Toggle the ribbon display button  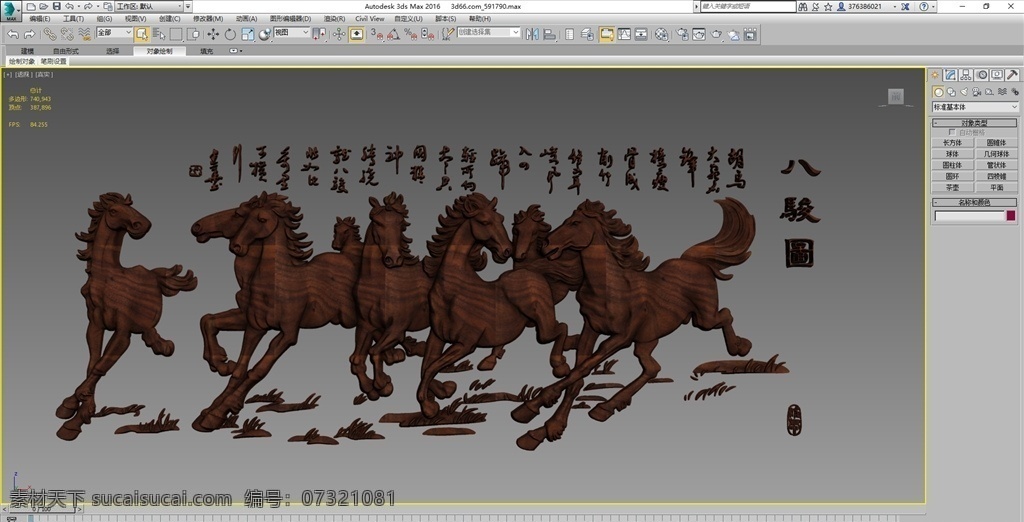[607, 34]
